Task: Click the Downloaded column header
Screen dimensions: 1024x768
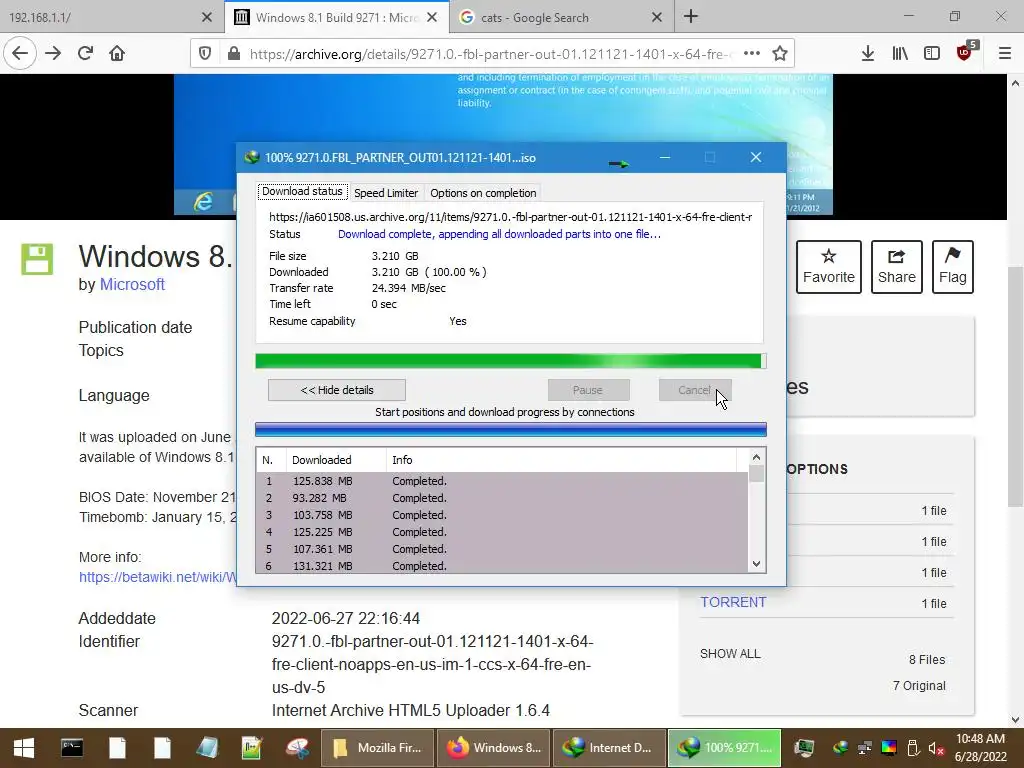Action: [336, 460]
